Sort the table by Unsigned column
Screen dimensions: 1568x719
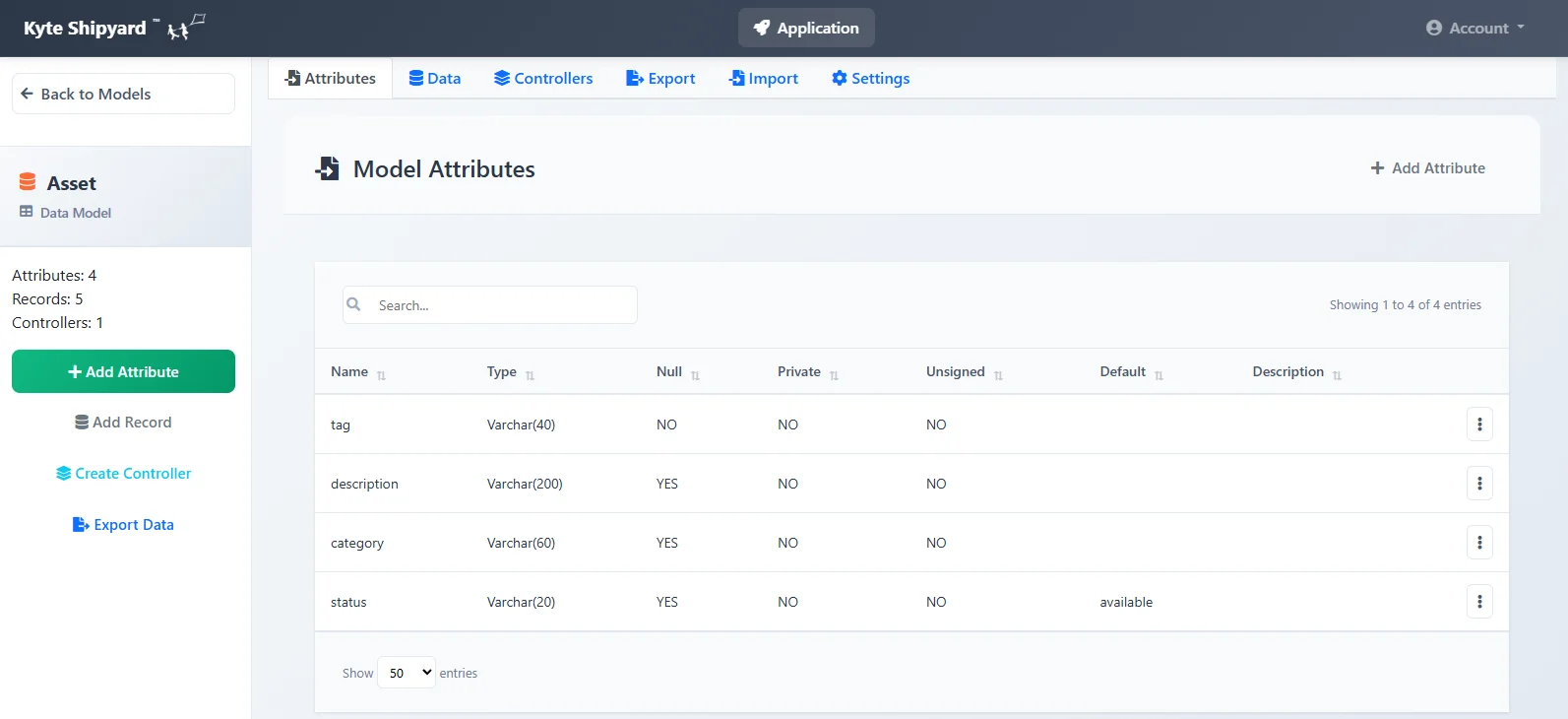coord(965,371)
